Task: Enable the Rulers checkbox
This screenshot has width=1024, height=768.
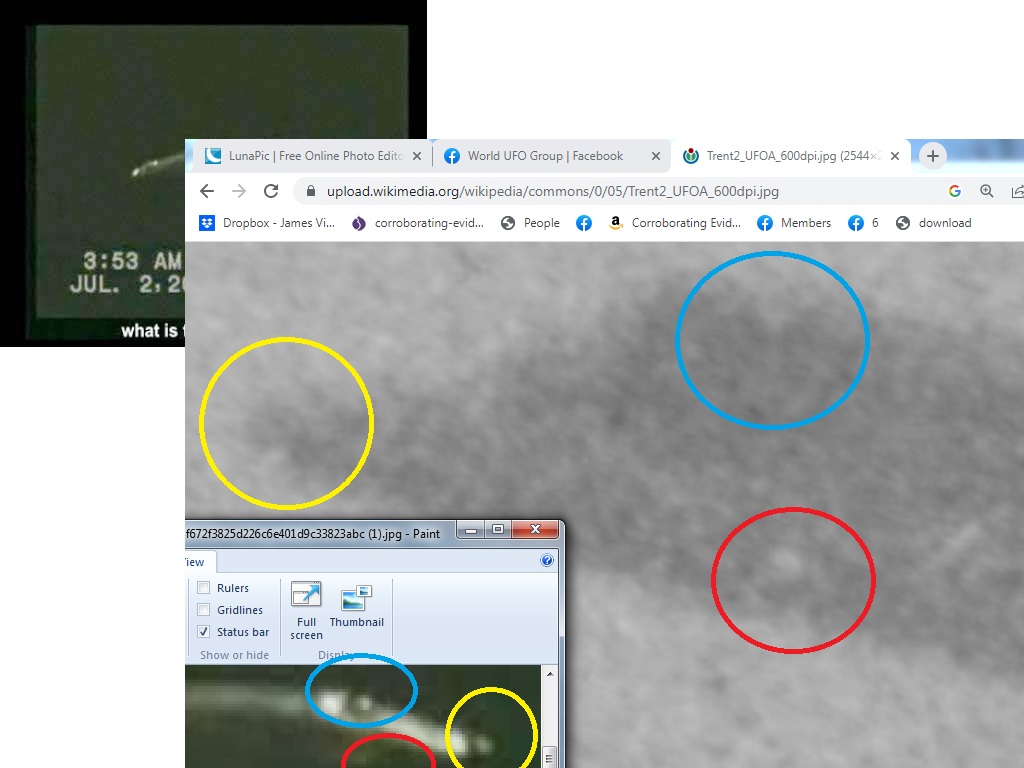Action: click(x=204, y=588)
